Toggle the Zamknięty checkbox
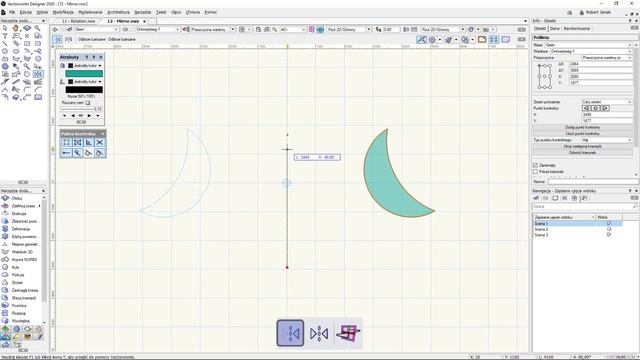 tap(536, 165)
